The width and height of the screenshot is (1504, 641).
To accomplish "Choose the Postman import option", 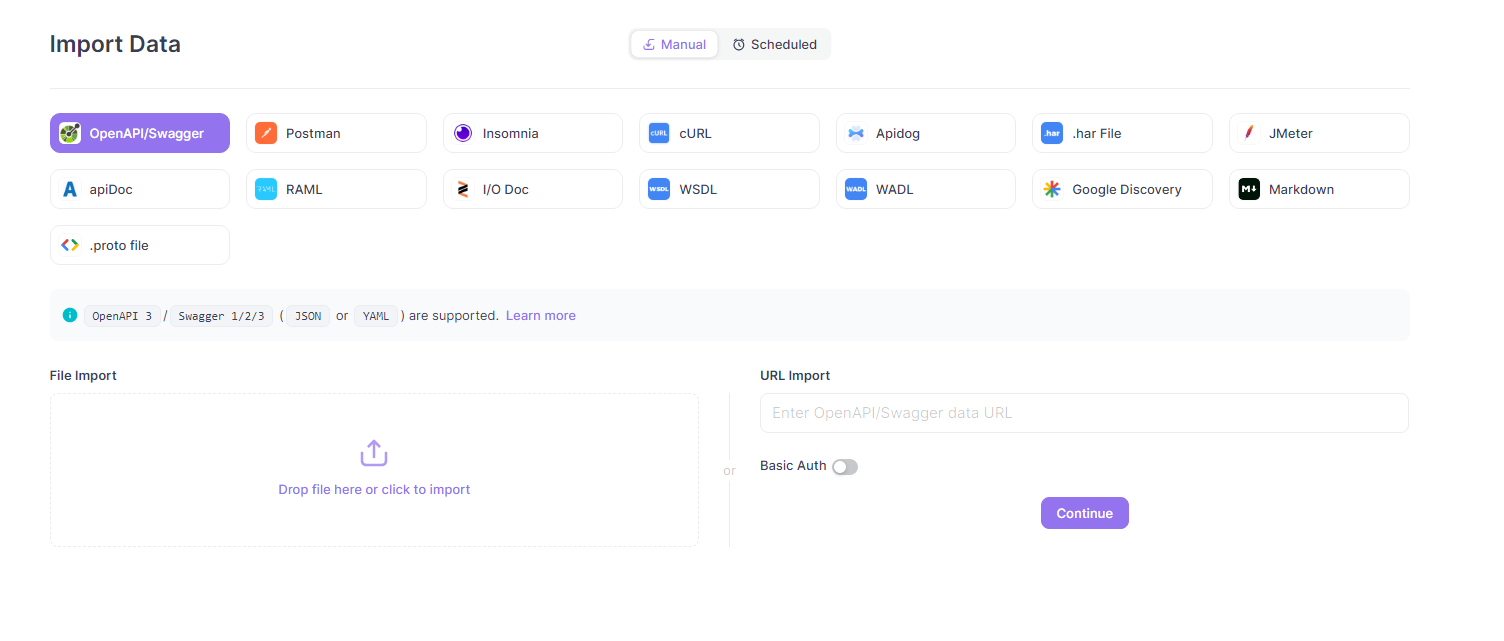I will (x=336, y=133).
